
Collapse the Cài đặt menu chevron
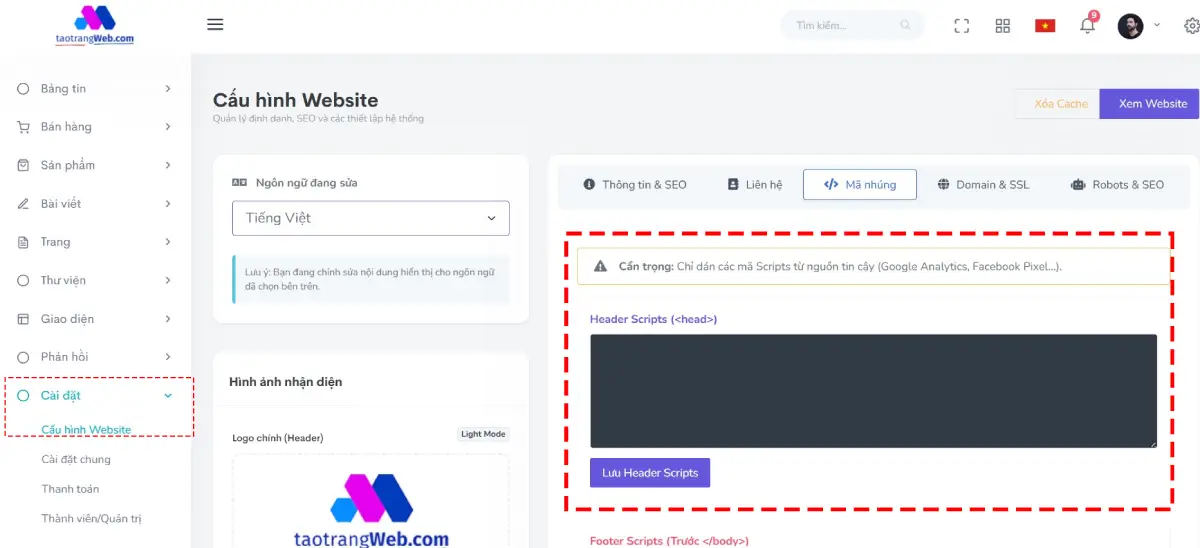168,396
